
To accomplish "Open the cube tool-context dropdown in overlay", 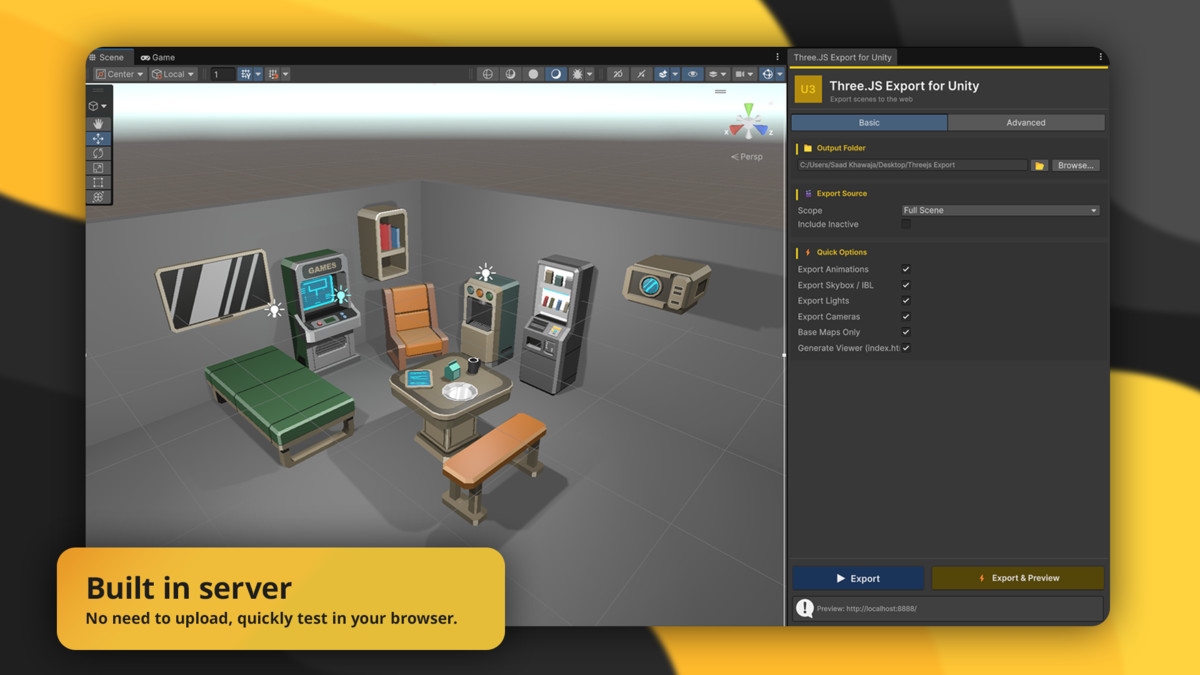I will (x=98, y=106).
